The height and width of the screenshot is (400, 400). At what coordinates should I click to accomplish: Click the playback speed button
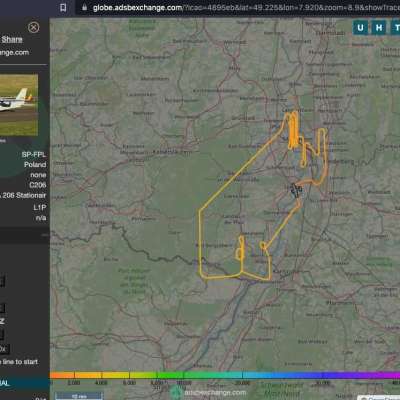tap(3, 349)
